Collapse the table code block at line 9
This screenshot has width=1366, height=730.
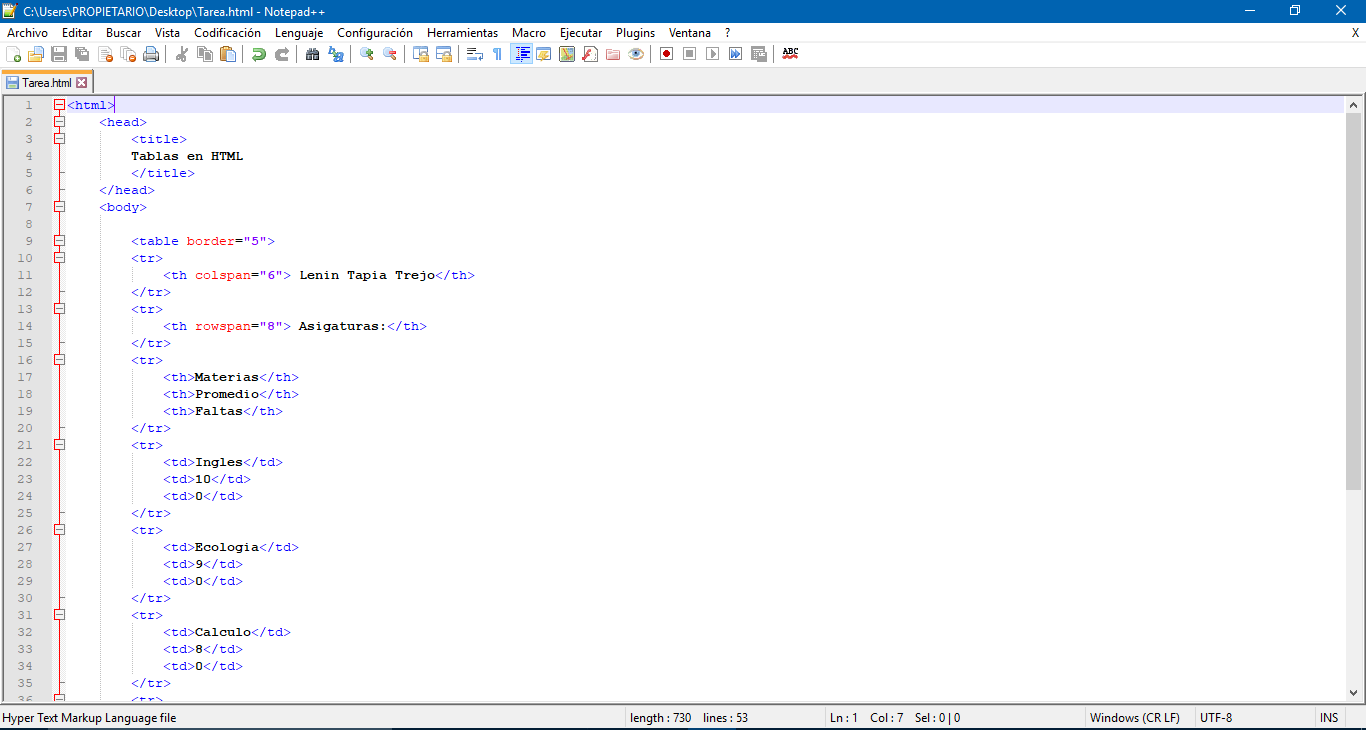pos(59,240)
